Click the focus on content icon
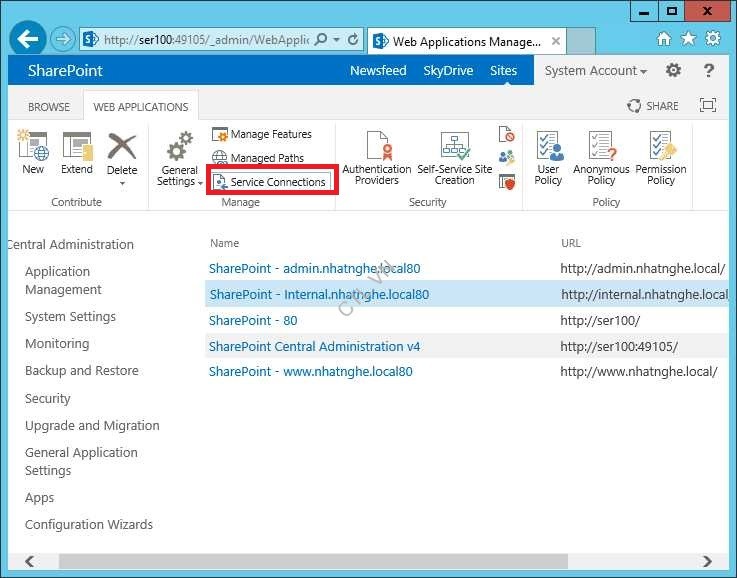This screenshot has width=737, height=578. coord(708,105)
